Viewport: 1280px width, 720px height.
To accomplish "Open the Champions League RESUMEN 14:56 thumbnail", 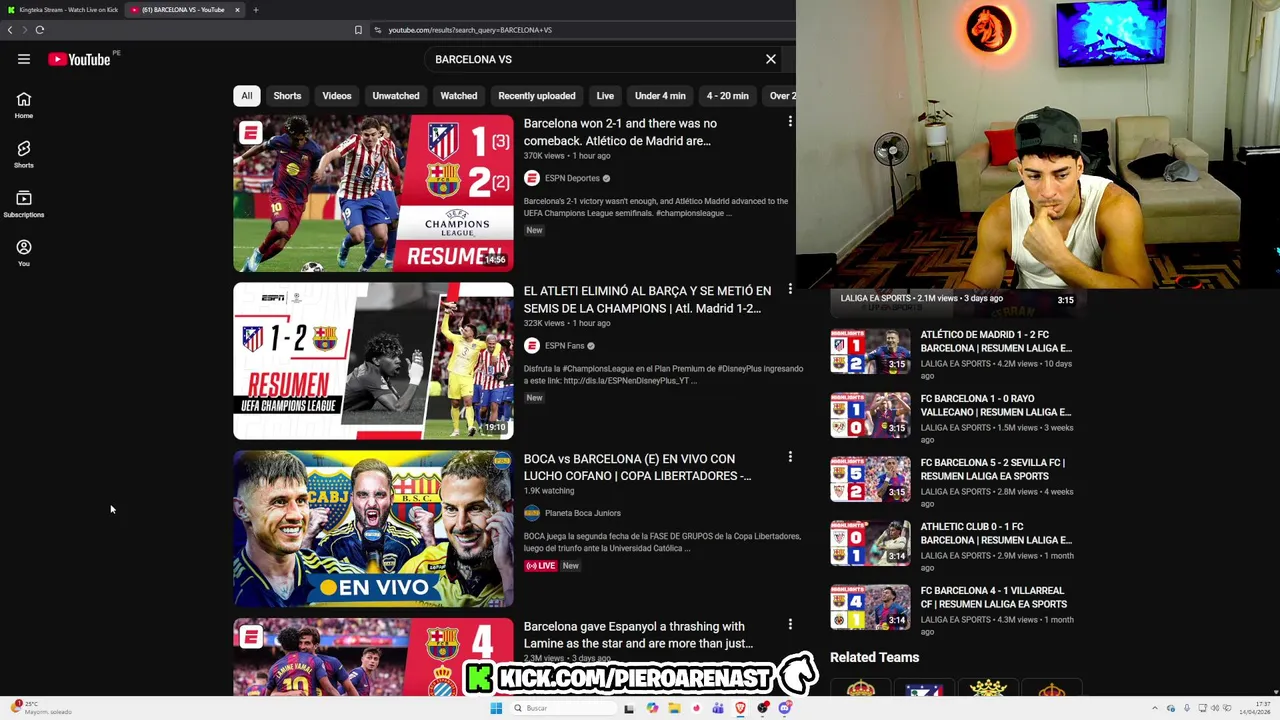I will click(373, 193).
